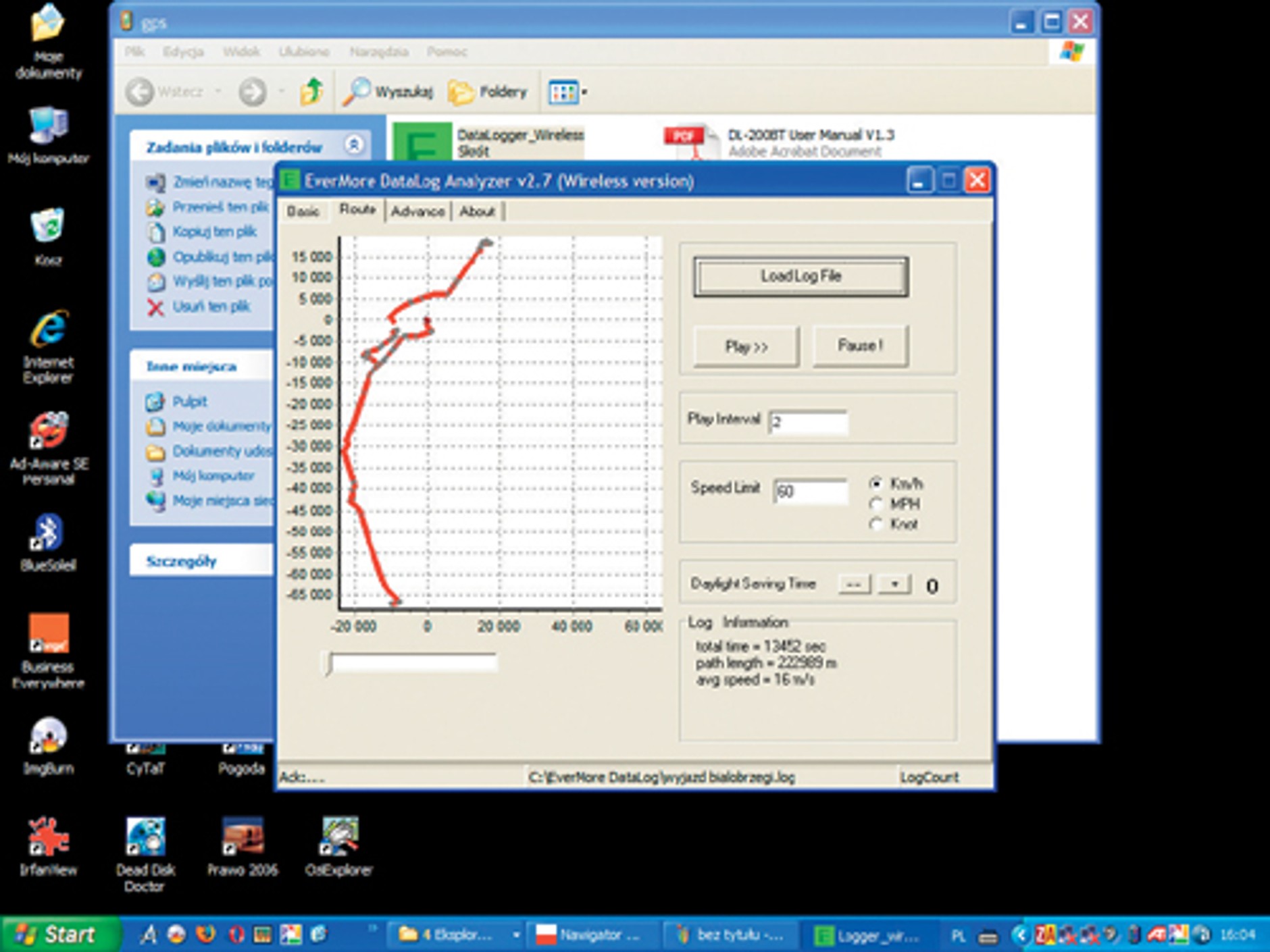This screenshot has width=1270, height=952.
Task: Open the Ad-Aware SE Personal icon
Action: [x=48, y=432]
